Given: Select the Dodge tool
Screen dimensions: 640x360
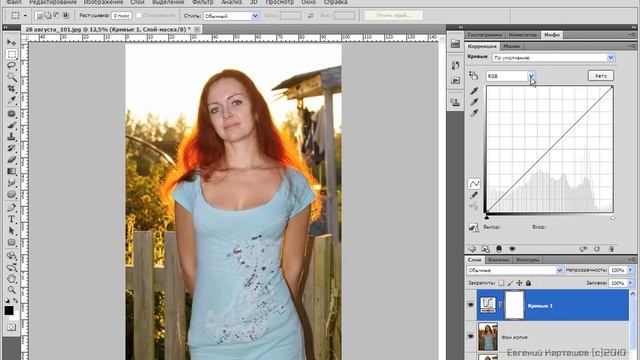Looking at the screenshot, I should [11, 195].
